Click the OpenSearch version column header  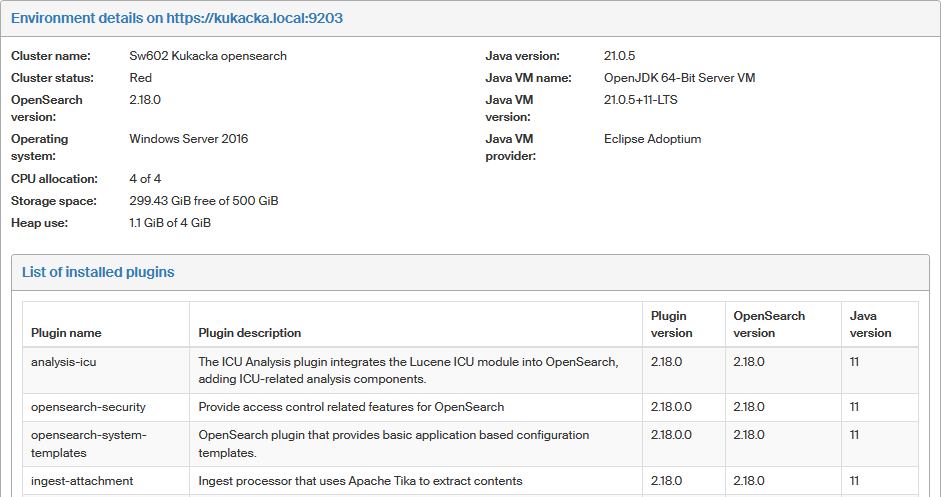tap(768, 324)
